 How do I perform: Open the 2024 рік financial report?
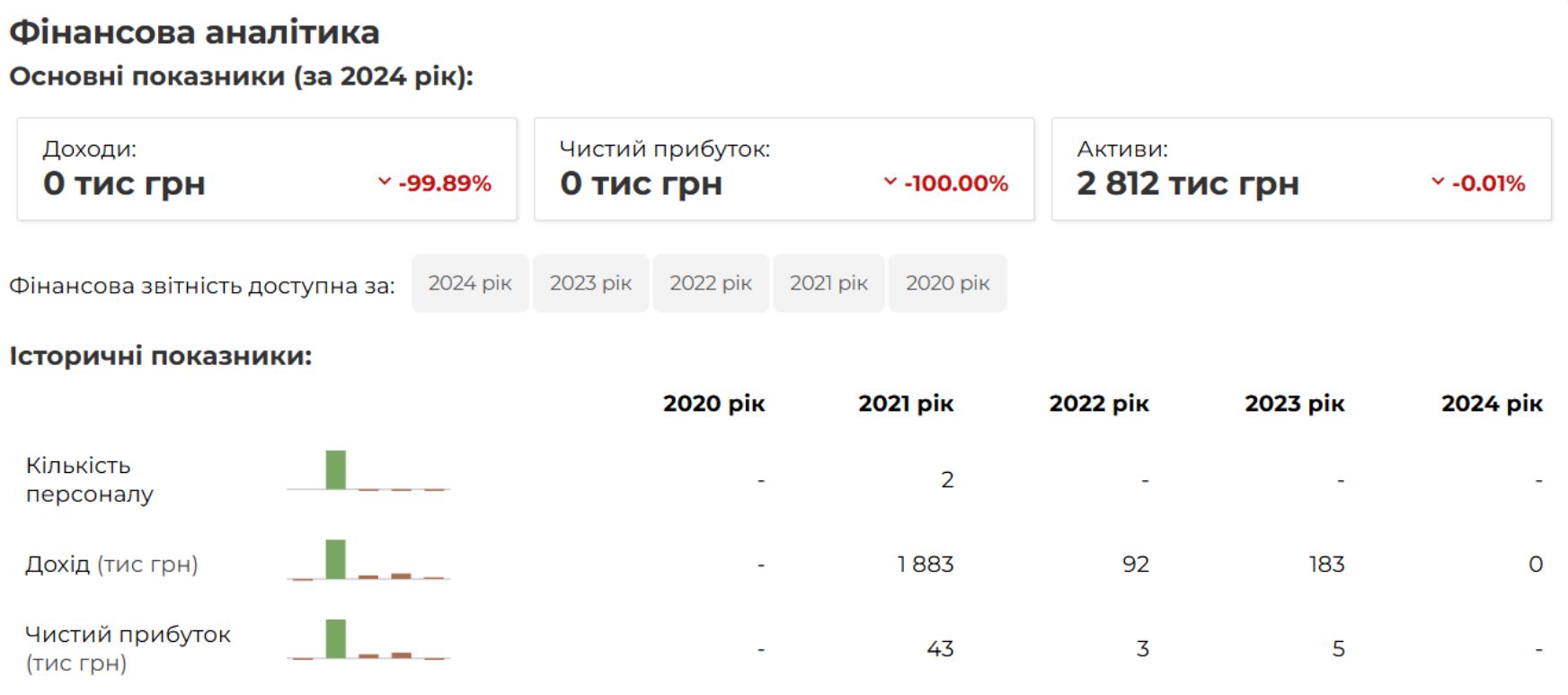coord(470,283)
